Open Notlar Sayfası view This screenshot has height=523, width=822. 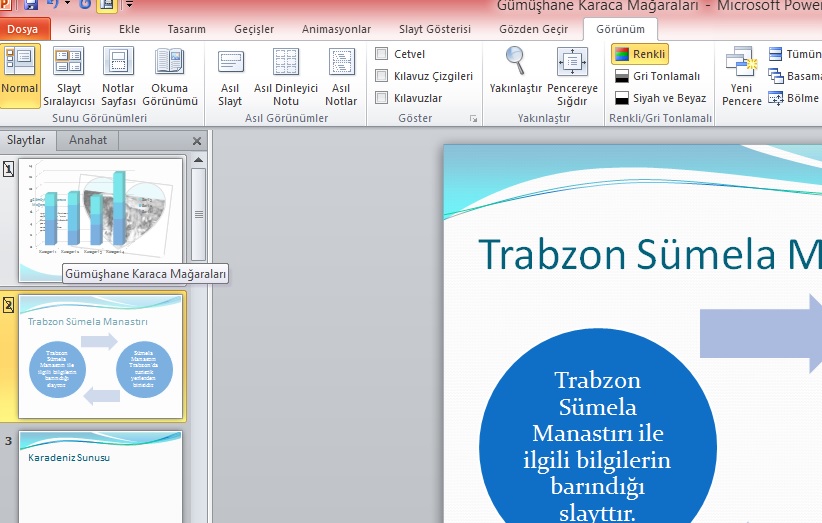(x=118, y=76)
